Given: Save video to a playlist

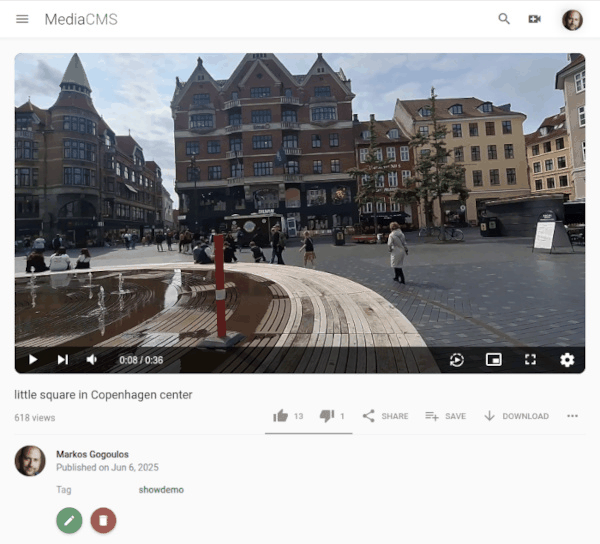Looking at the screenshot, I should tap(445, 416).
